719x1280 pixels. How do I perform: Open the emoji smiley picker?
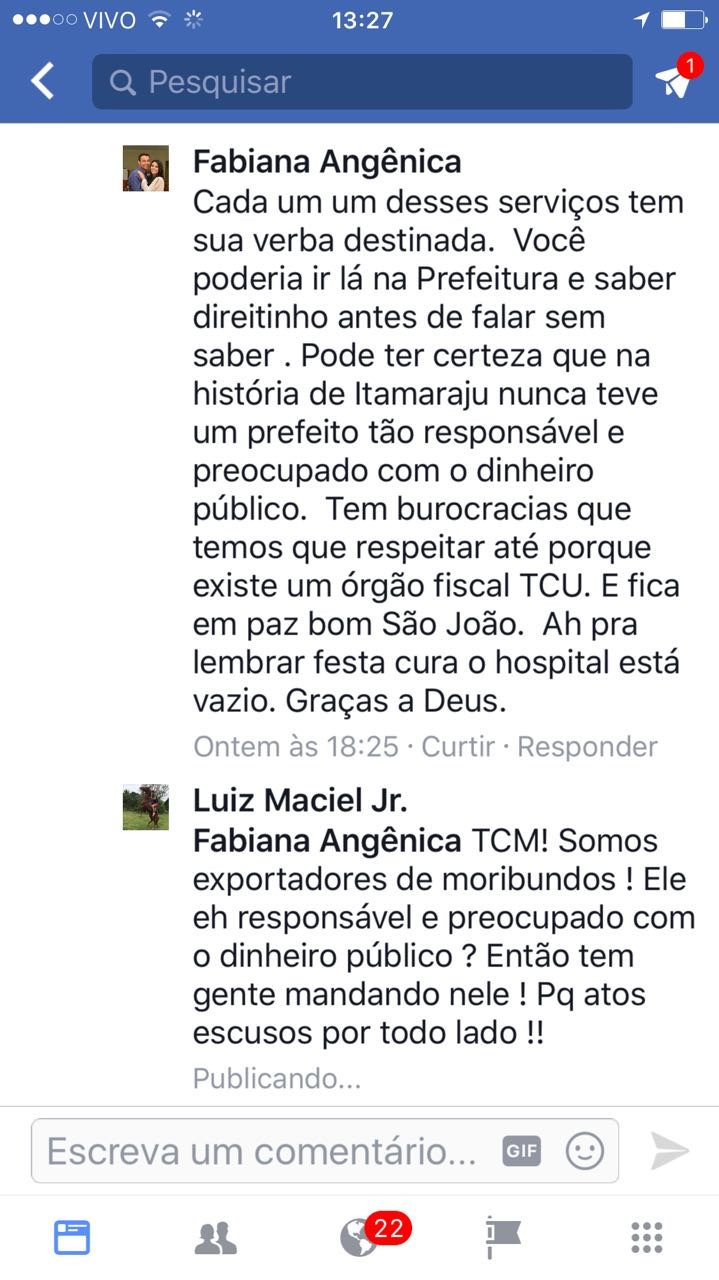click(585, 1151)
